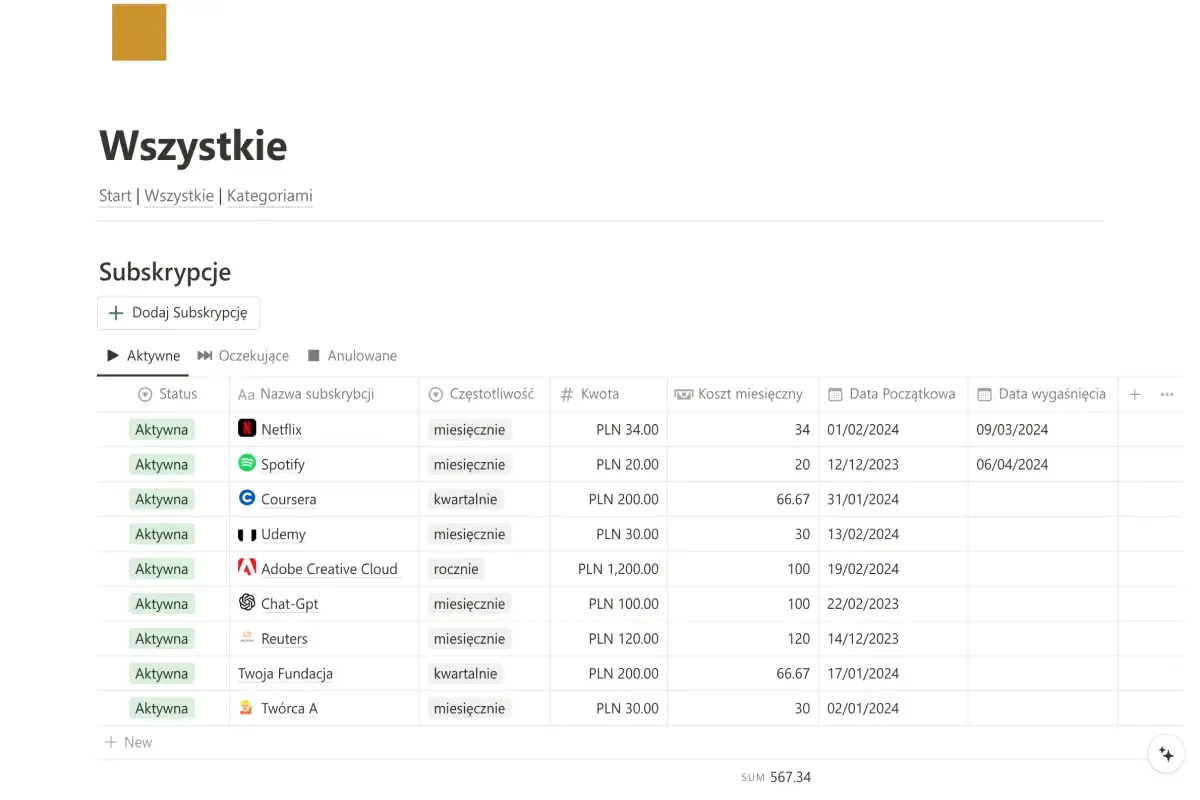Open the Netflix subscription page

click(x=281, y=430)
